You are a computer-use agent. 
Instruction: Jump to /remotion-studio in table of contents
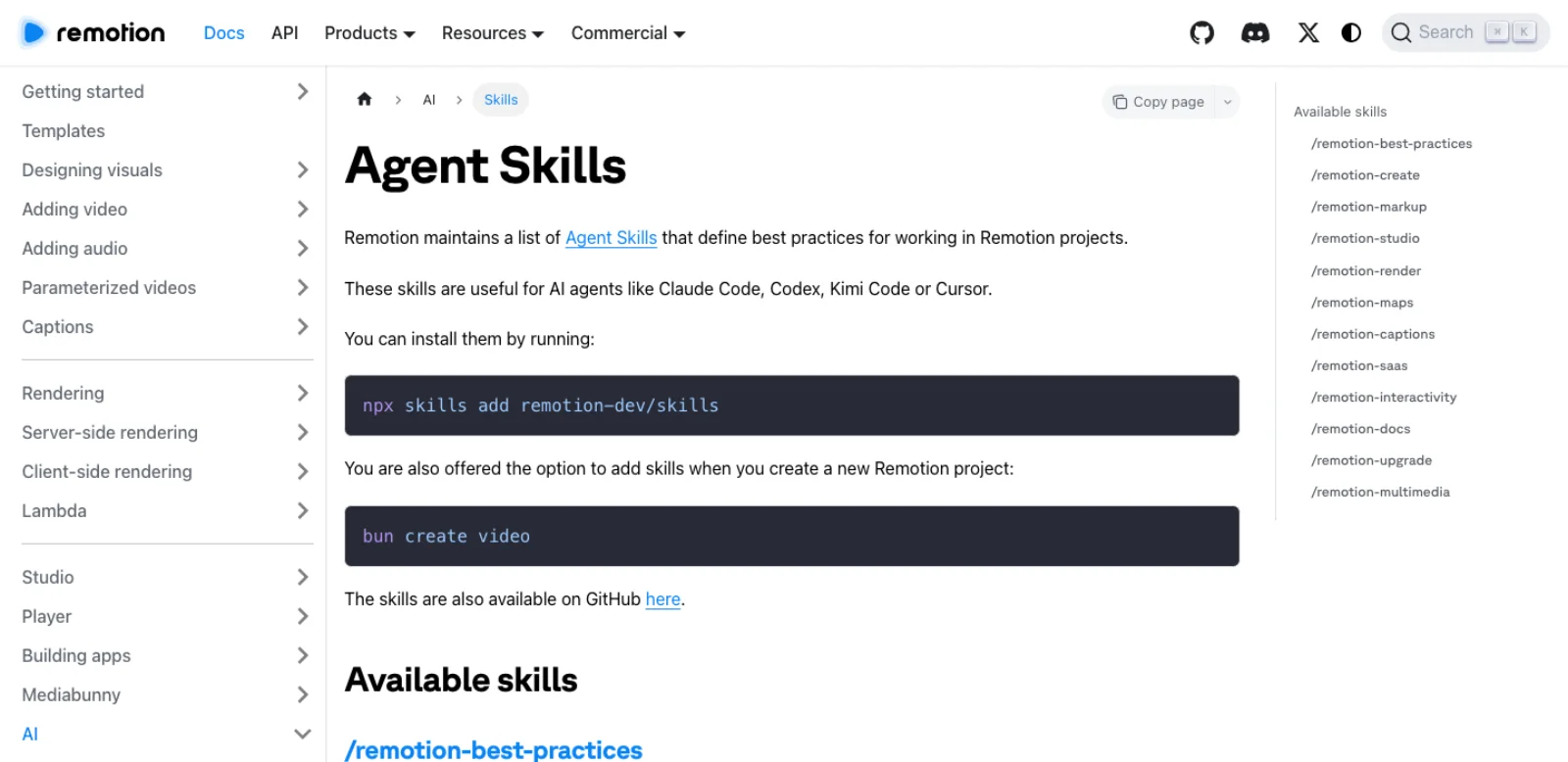click(1365, 238)
